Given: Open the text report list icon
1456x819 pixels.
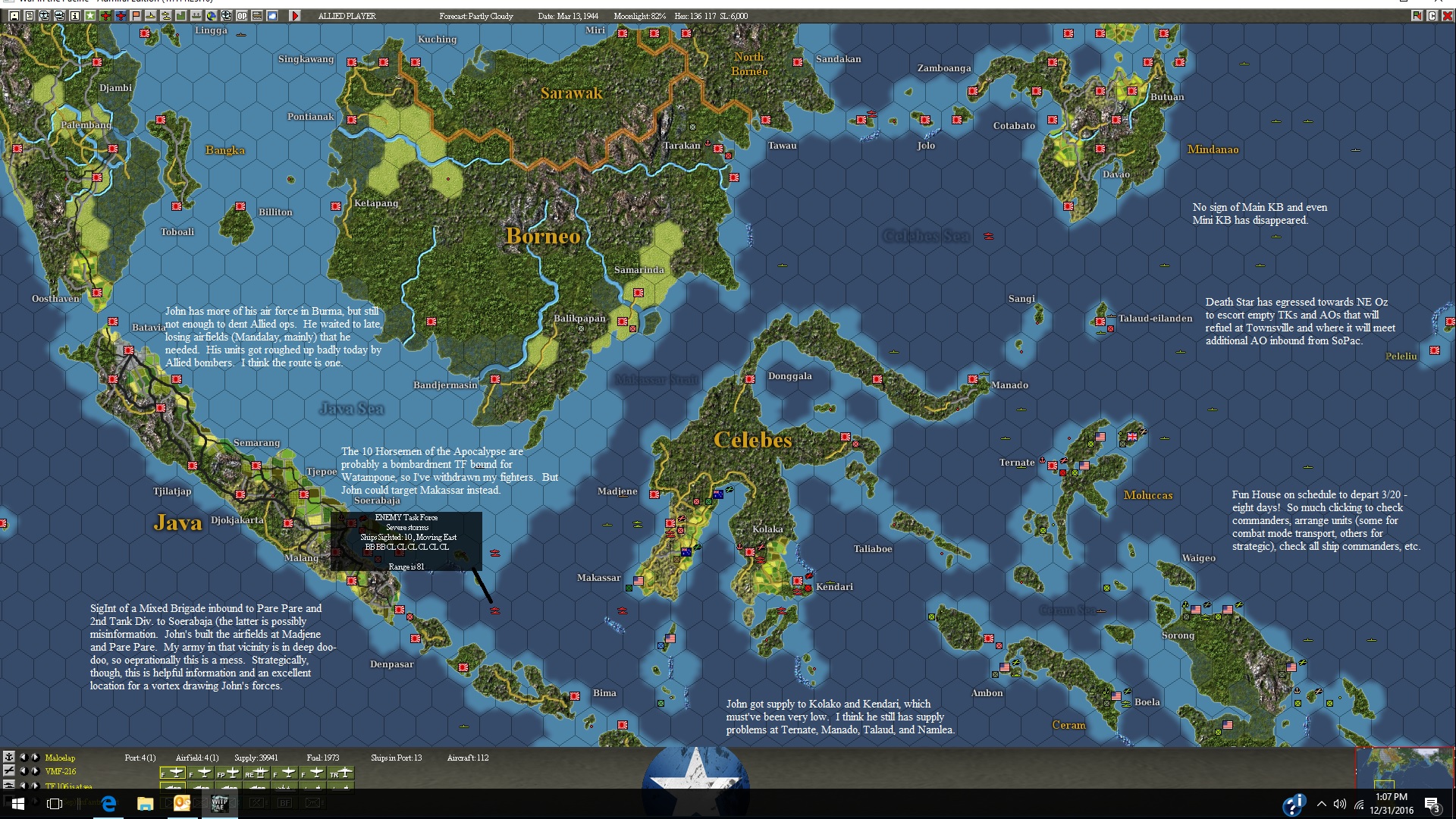Looking at the screenshot, I should tap(29, 15).
